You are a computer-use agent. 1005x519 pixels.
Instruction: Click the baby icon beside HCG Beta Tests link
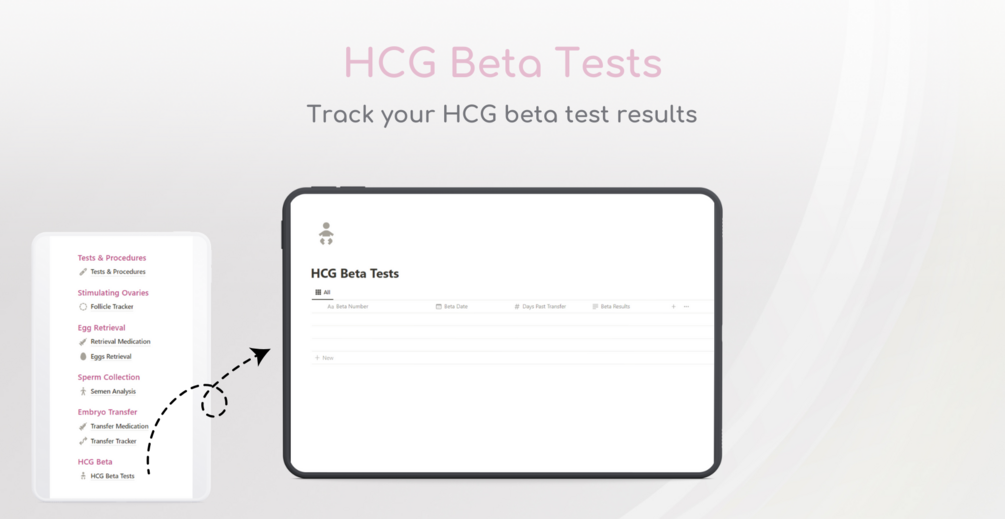click(83, 476)
